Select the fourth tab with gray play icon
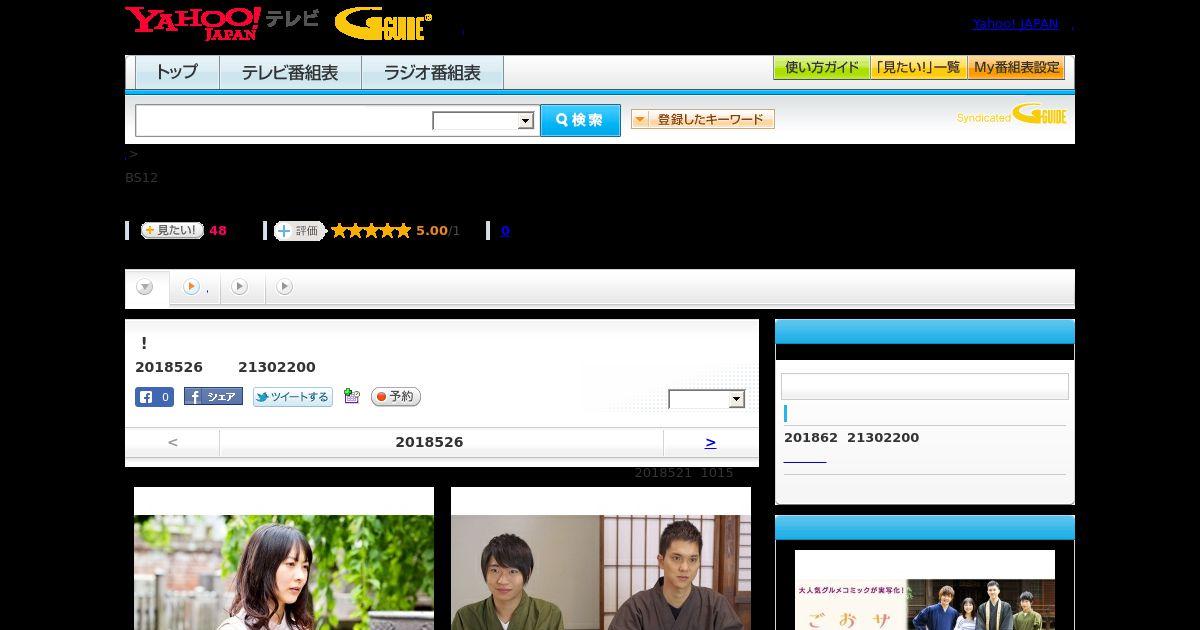This screenshot has height=630, width=1200. (285, 287)
